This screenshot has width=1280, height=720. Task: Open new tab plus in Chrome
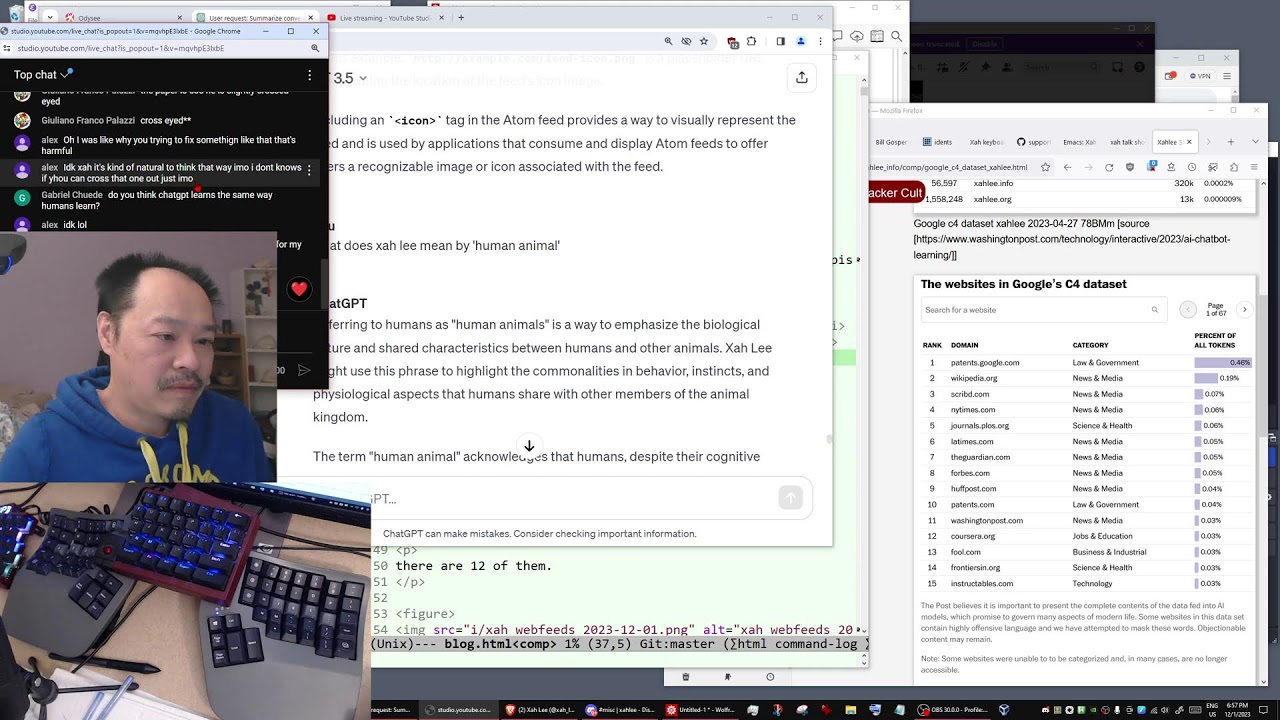pyautogui.click(x=461, y=17)
